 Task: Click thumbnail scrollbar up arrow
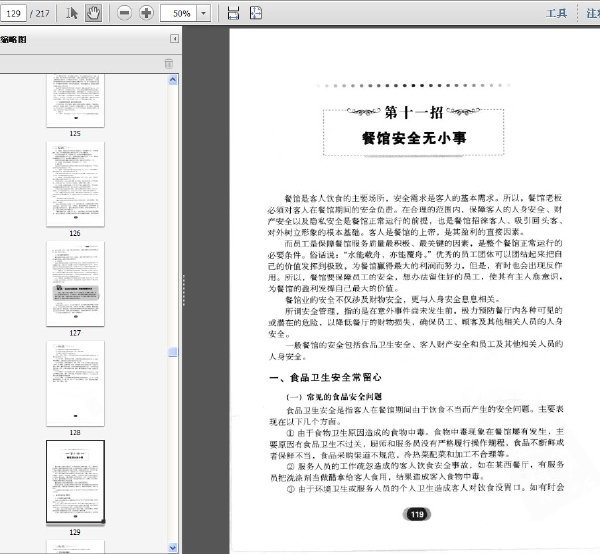coord(173,80)
